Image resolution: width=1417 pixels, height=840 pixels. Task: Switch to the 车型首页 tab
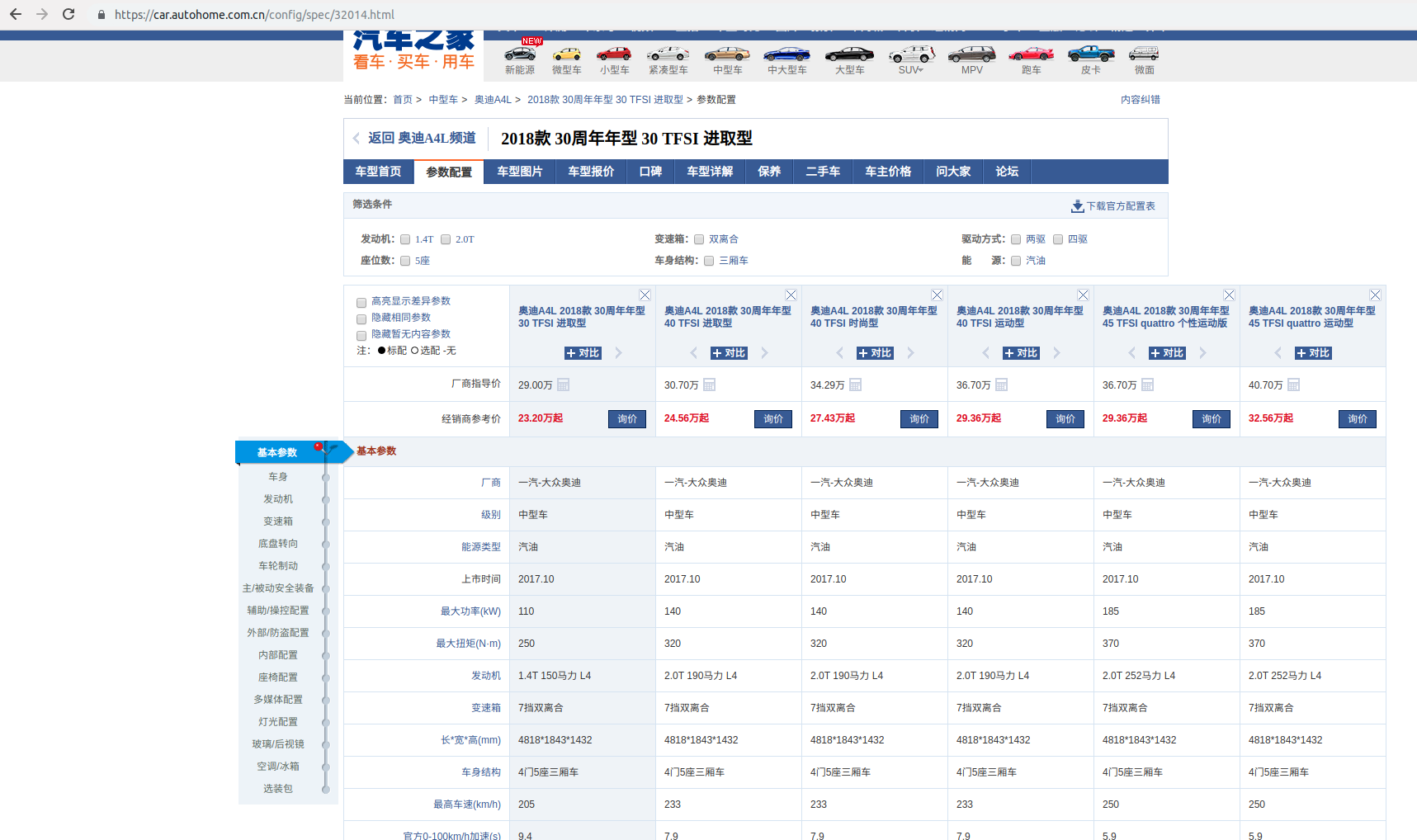pos(378,172)
